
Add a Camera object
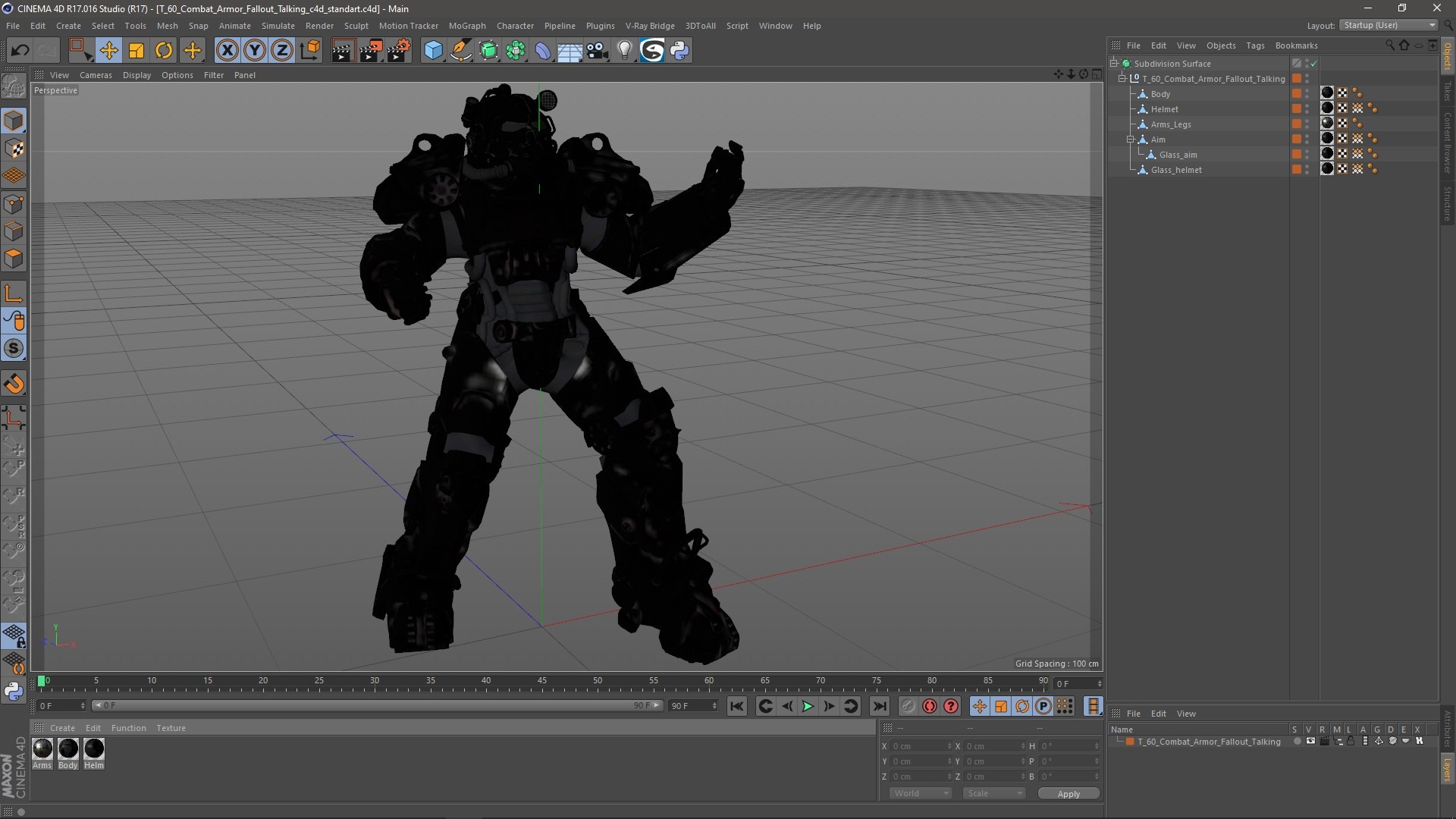pos(598,51)
